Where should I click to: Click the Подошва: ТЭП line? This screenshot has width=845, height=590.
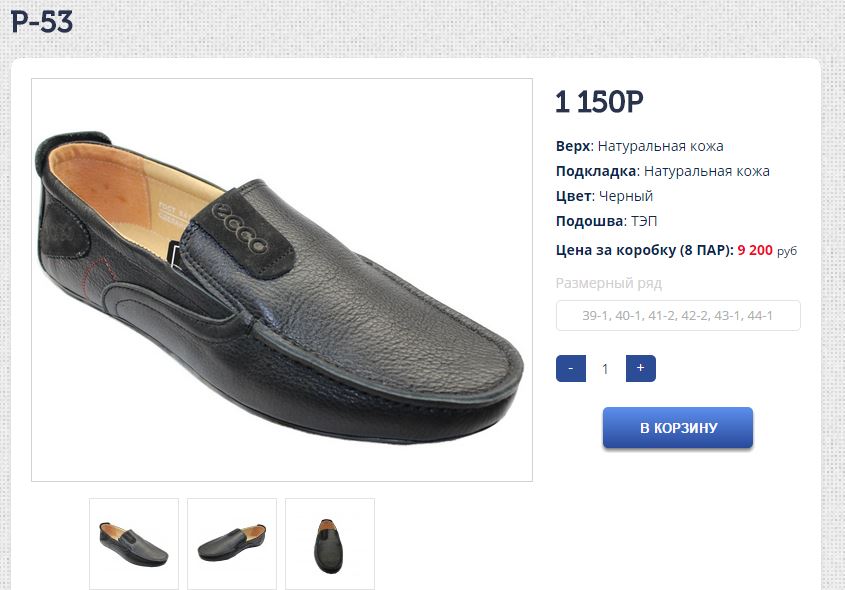click(x=607, y=221)
